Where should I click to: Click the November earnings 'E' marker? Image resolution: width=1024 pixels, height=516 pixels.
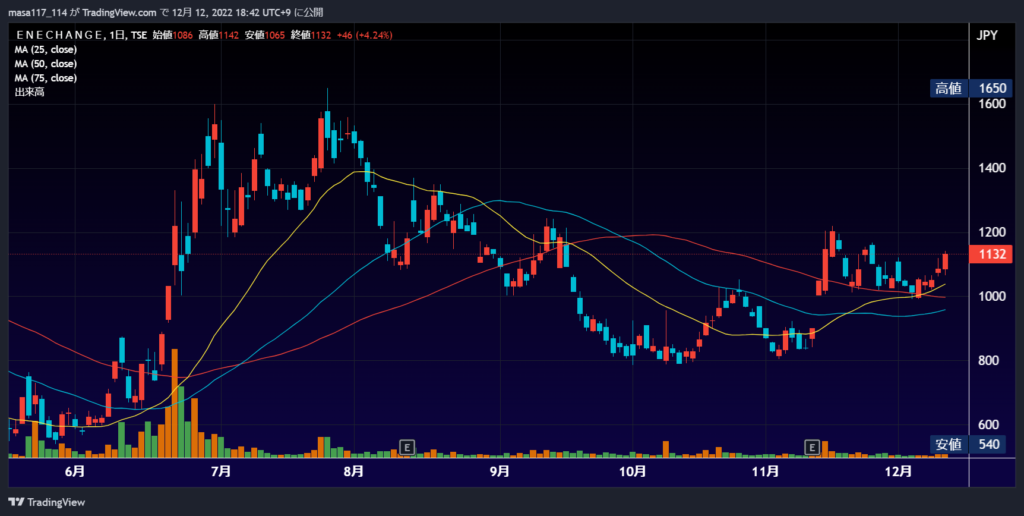click(x=812, y=447)
